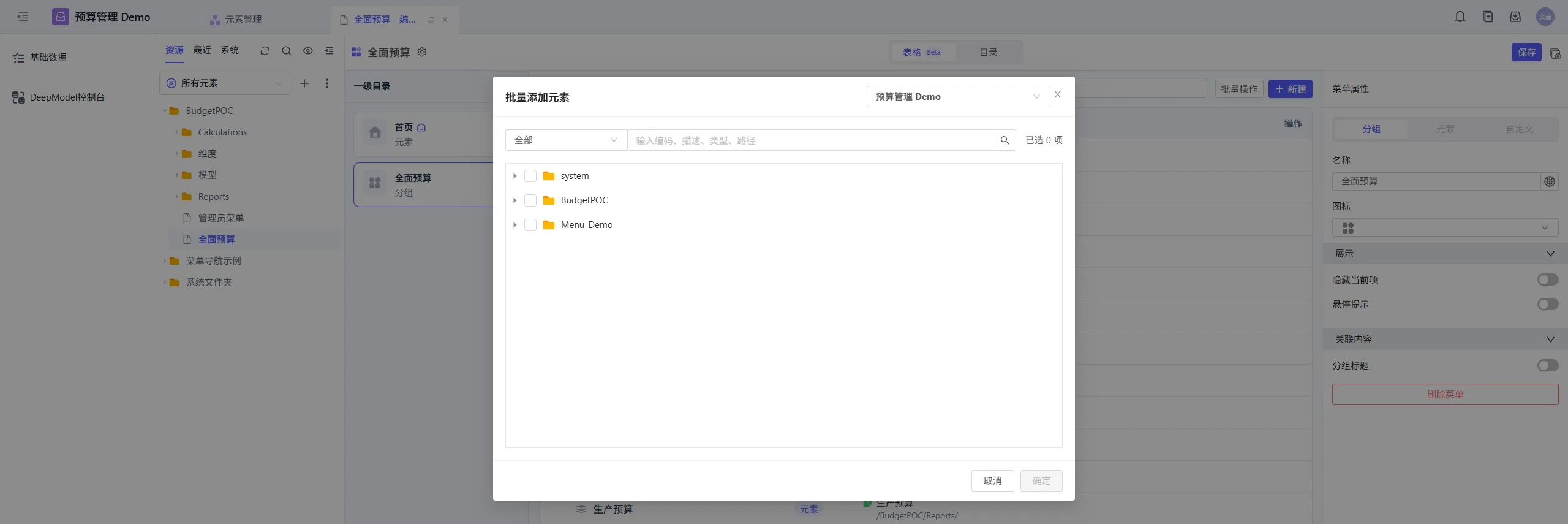The image size is (1568, 524).
Task: Toggle 悬停提示 switch
Action: pos(1548,305)
